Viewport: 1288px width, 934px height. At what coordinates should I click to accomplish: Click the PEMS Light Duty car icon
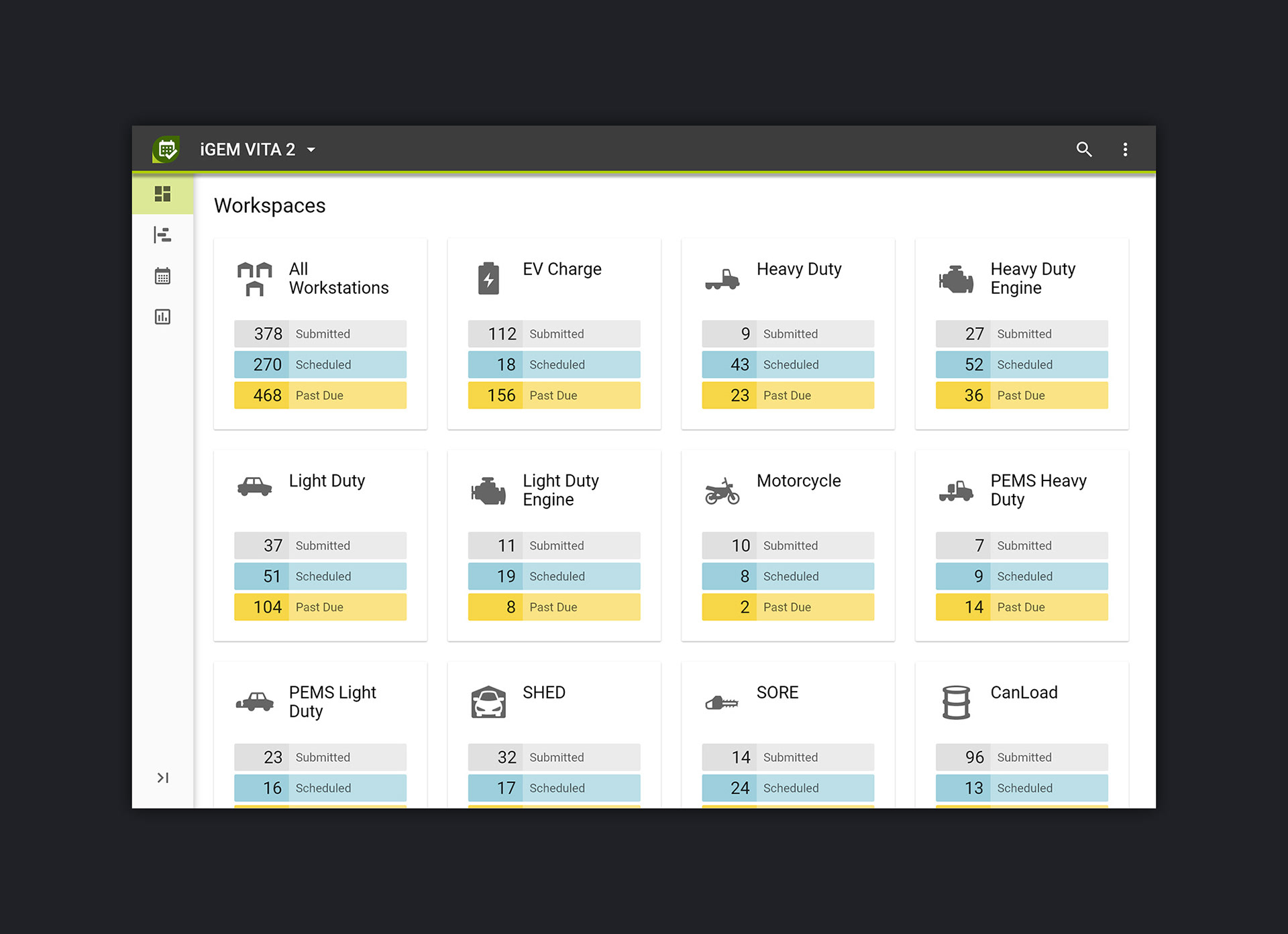tap(254, 702)
